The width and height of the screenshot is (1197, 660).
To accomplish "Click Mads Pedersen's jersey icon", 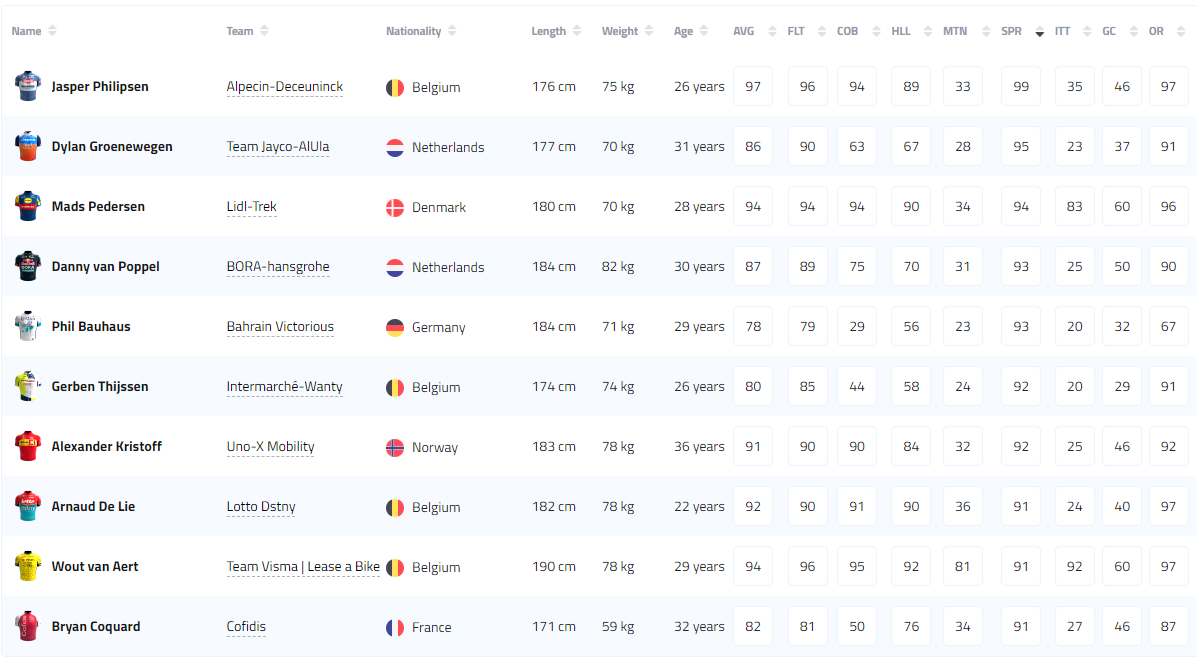I will pyautogui.click(x=27, y=206).
